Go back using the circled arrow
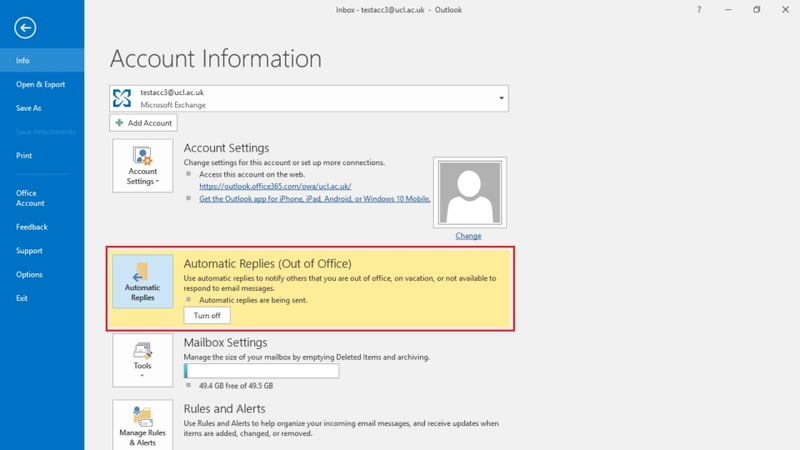The image size is (800, 450). [25, 28]
